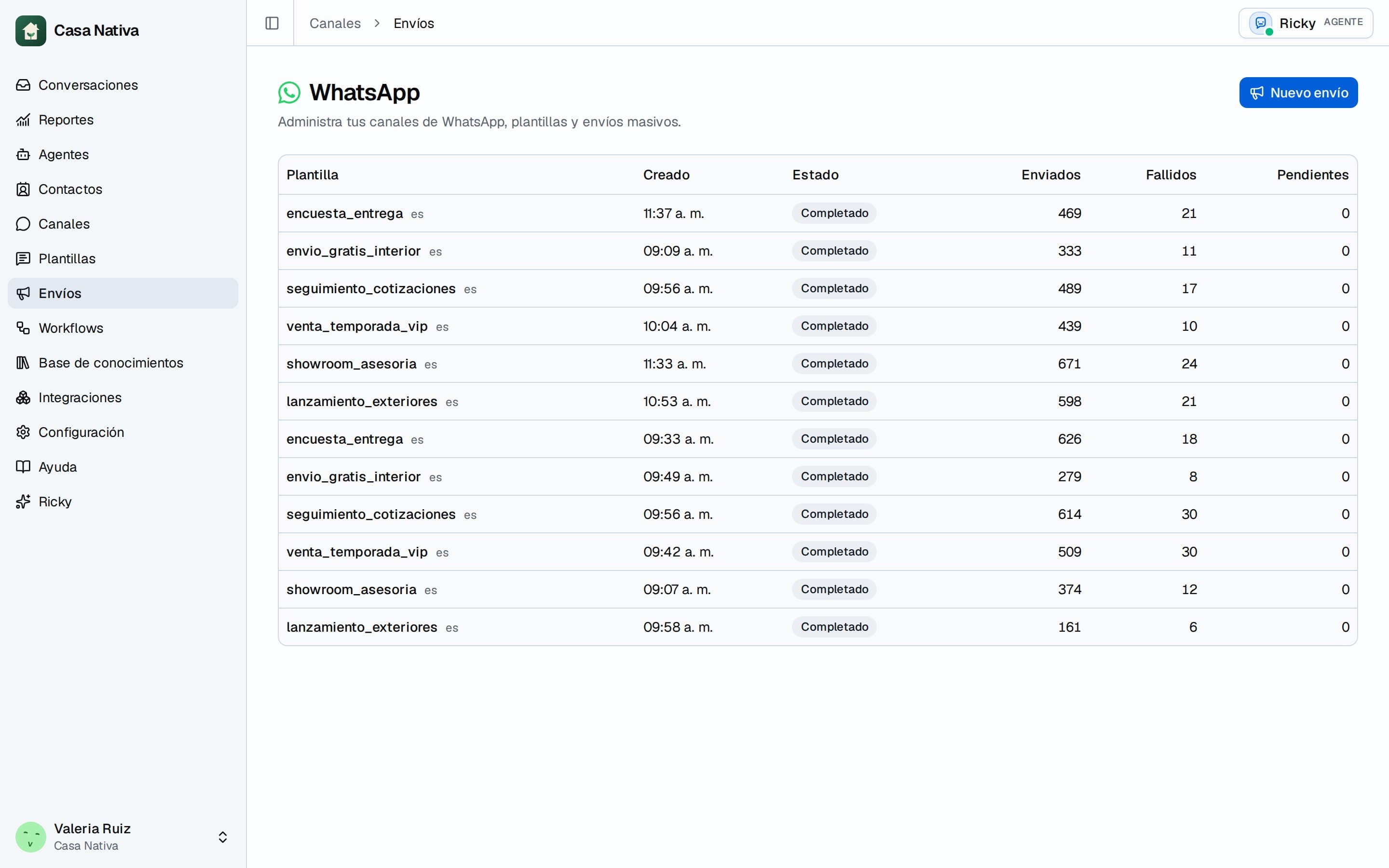Click Completado badge in 671 enviados row
The height and width of the screenshot is (868, 1389).
(x=834, y=364)
